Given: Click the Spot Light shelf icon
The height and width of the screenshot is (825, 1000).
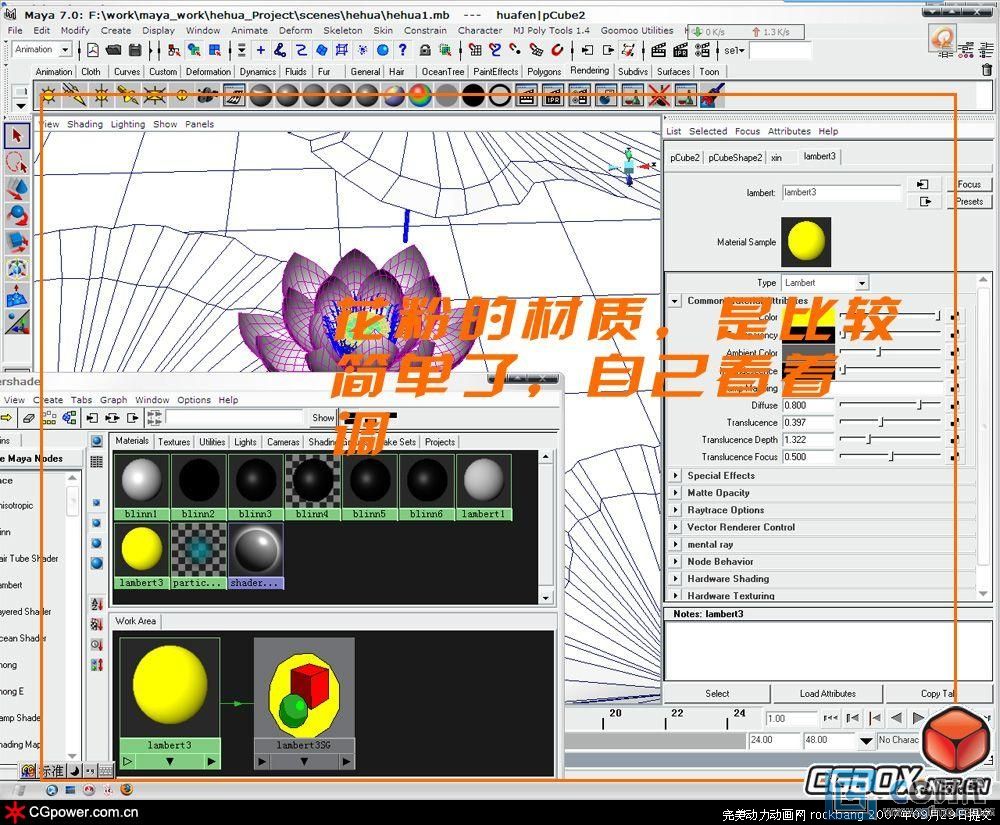Looking at the screenshot, I should (x=128, y=96).
